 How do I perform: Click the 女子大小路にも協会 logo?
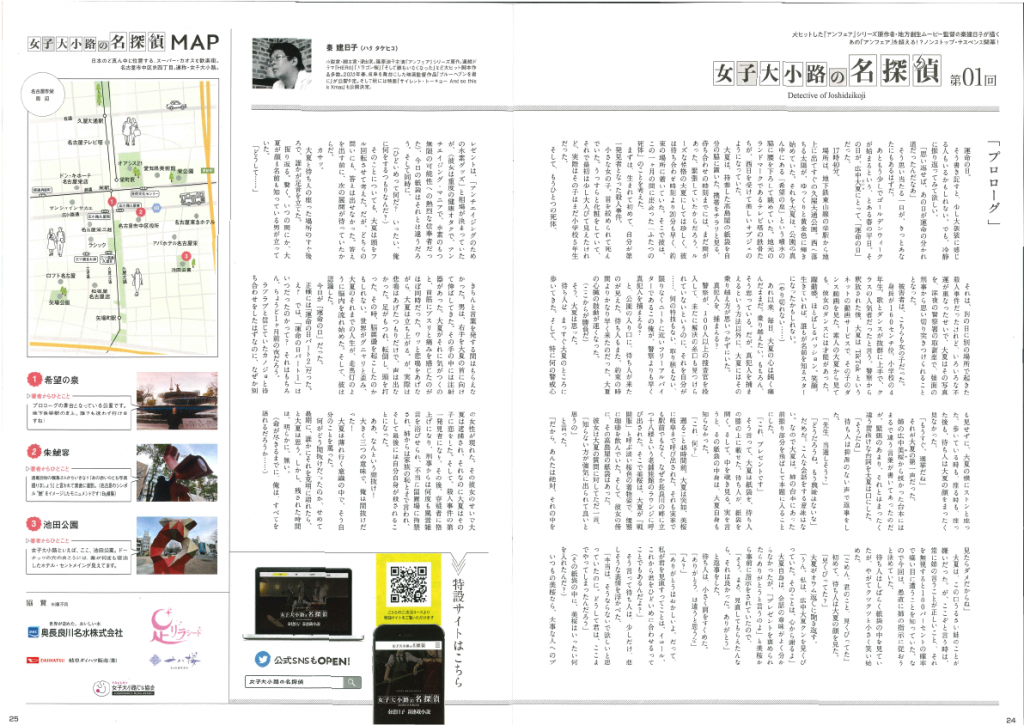123,686
